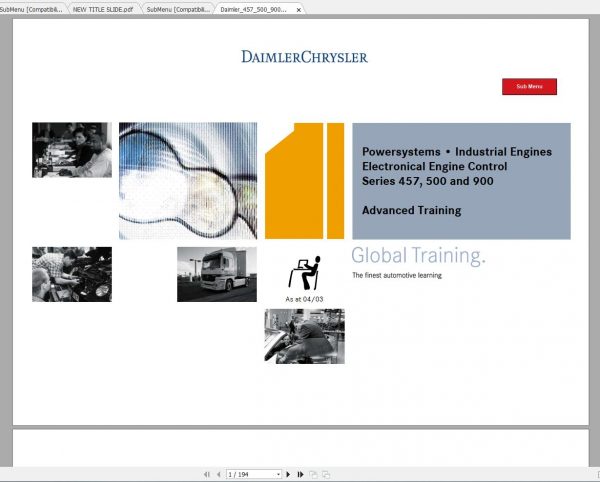The image size is (600, 482).
Task: Click the previous view icon in the page bar
Action: pos(313,474)
